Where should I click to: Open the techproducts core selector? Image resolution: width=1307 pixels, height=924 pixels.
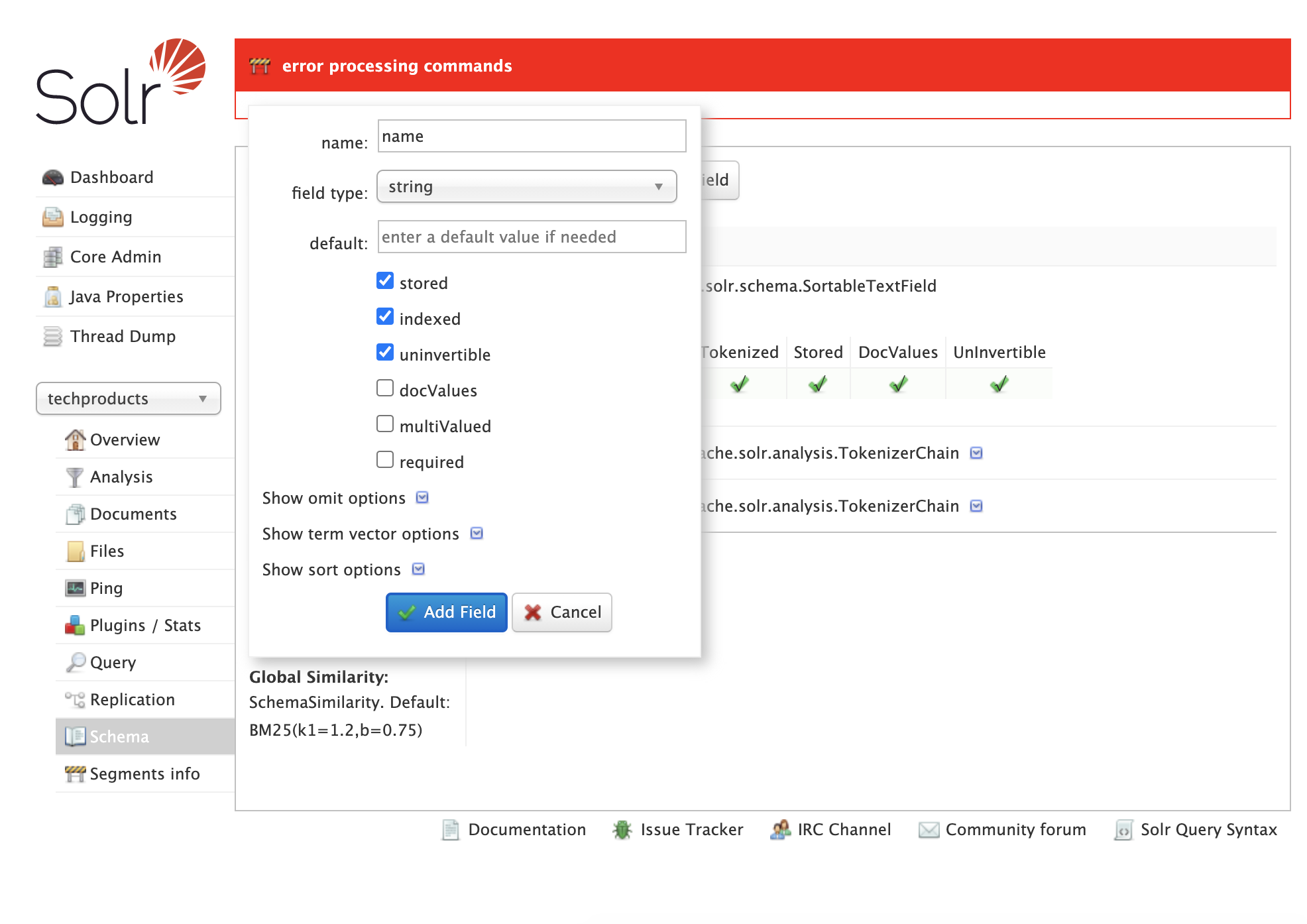pos(128,399)
